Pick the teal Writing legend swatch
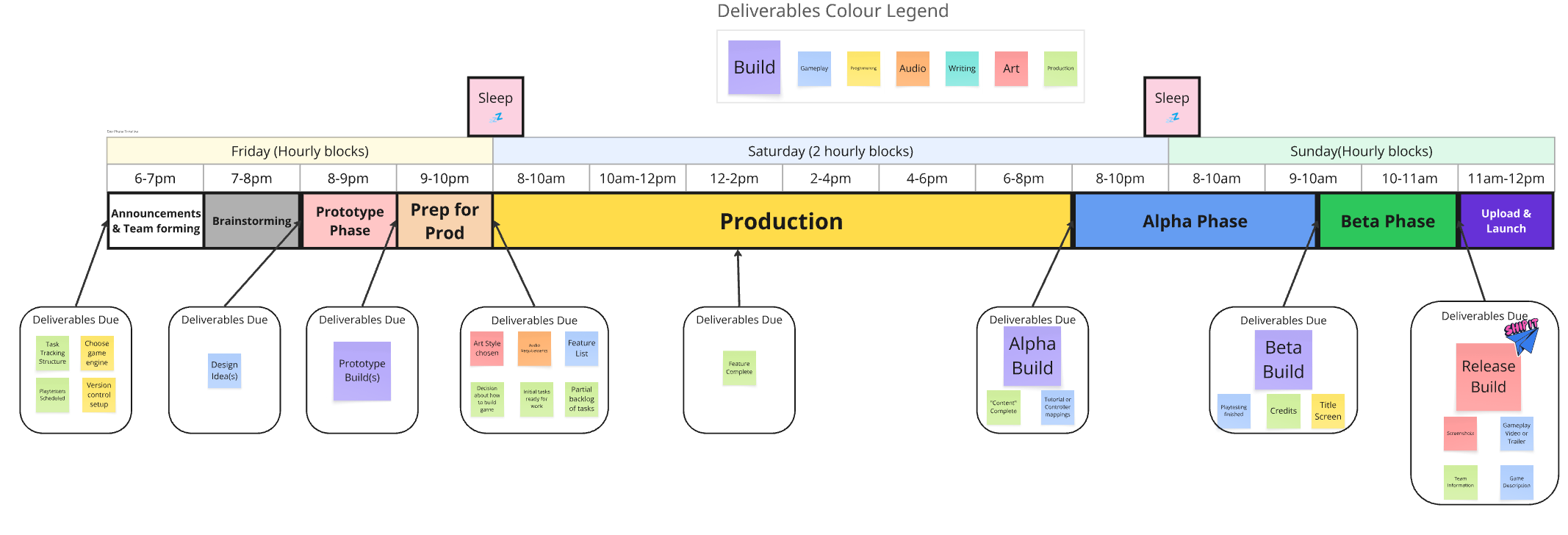 point(962,68)
